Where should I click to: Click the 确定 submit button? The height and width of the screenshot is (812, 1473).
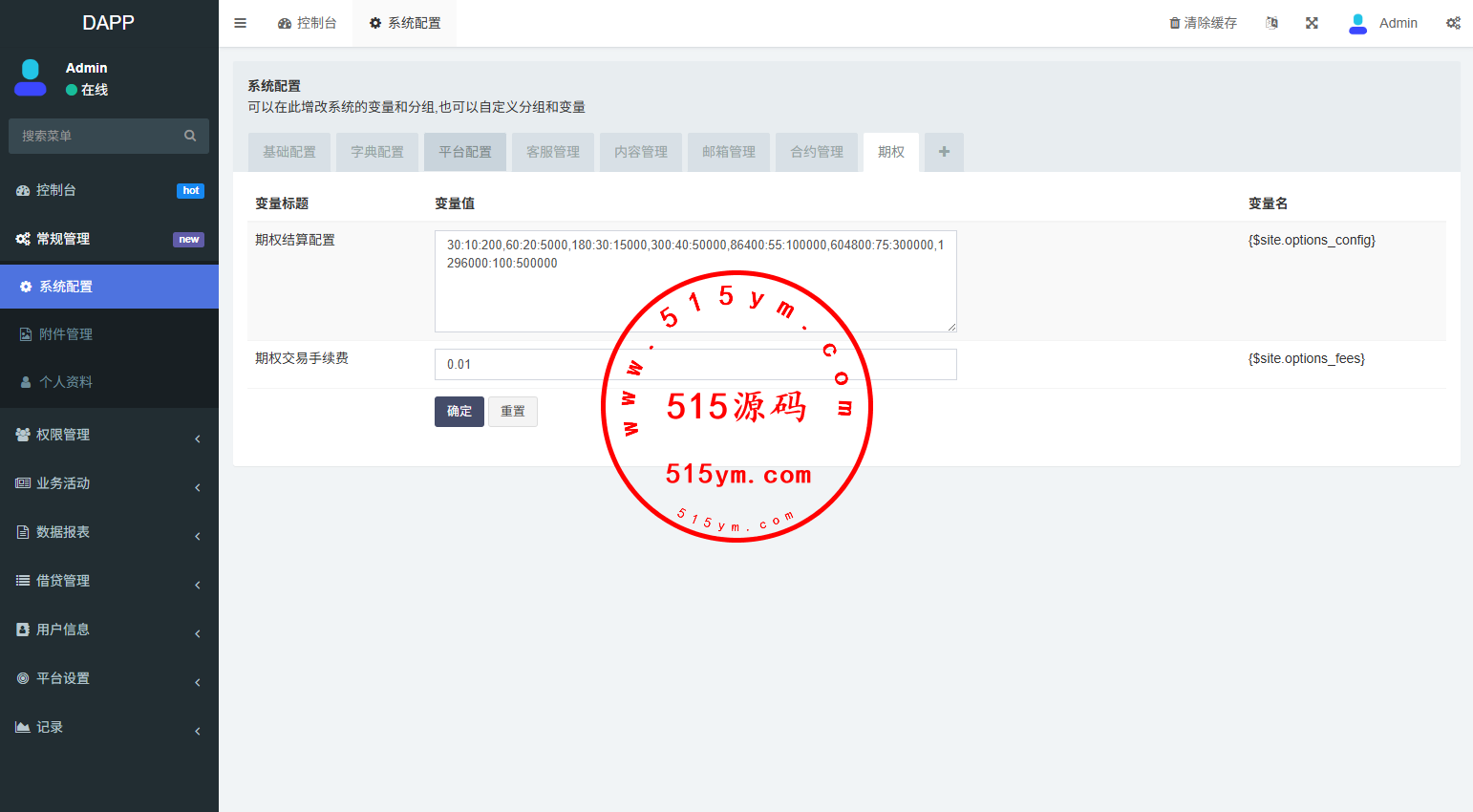point(459,412)
